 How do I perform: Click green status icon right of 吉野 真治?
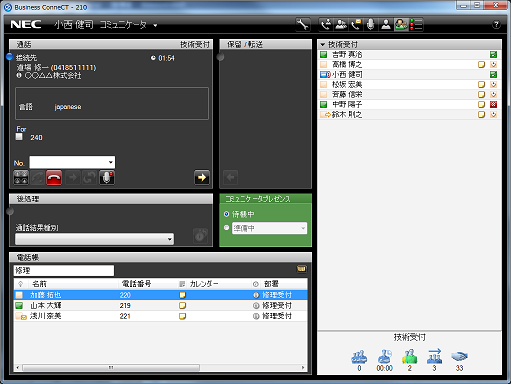(x=494, y=55)
